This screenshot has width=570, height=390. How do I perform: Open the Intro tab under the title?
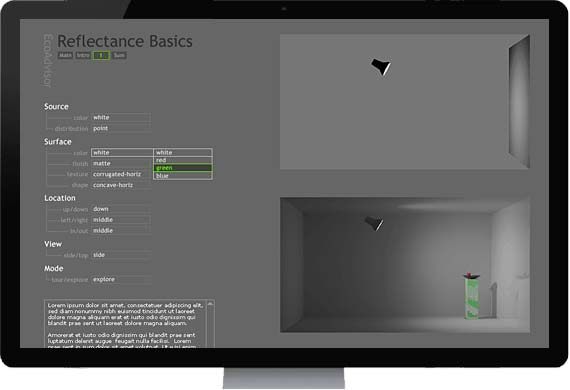(x=83, y=55)
